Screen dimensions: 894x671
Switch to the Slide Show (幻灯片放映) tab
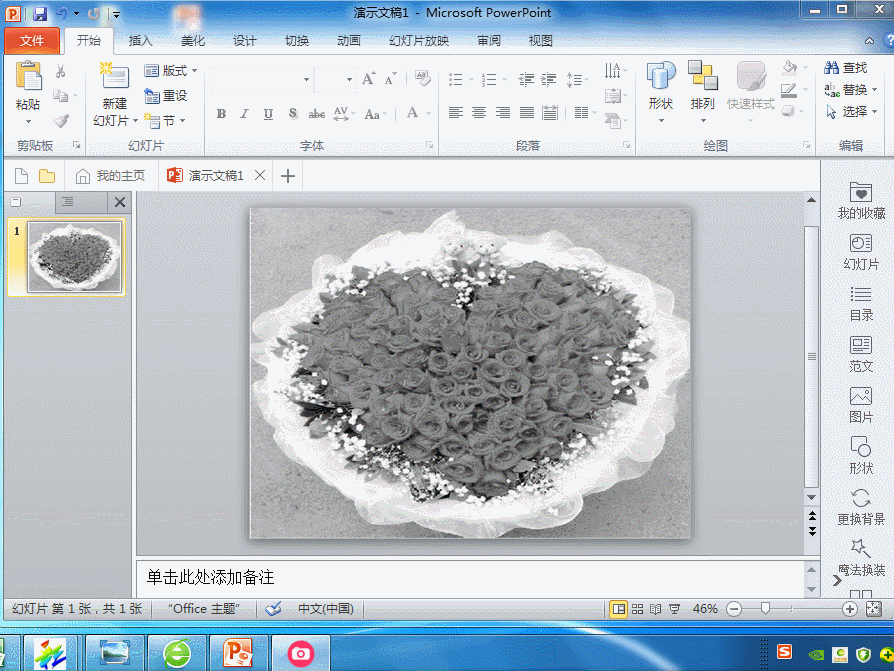(x=418, y=40)
